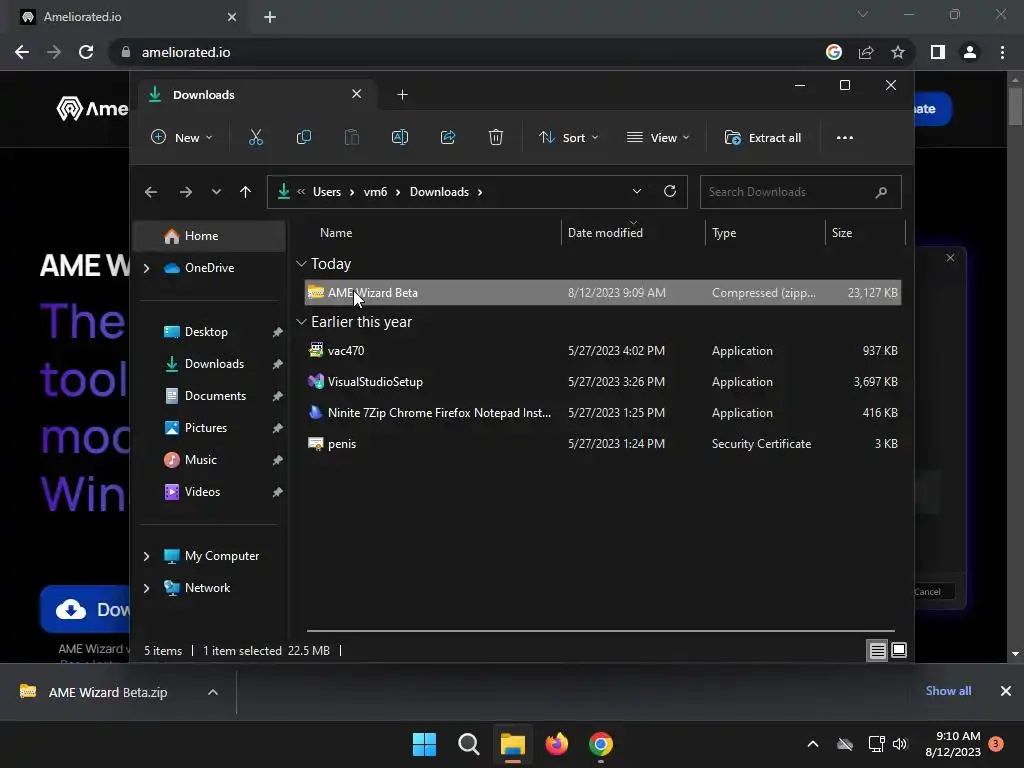This screenshot has height=768, width=1024.
Task: Select the Ninite 7Zip Chrome Firefox installer
Action: tap(603, 413)
